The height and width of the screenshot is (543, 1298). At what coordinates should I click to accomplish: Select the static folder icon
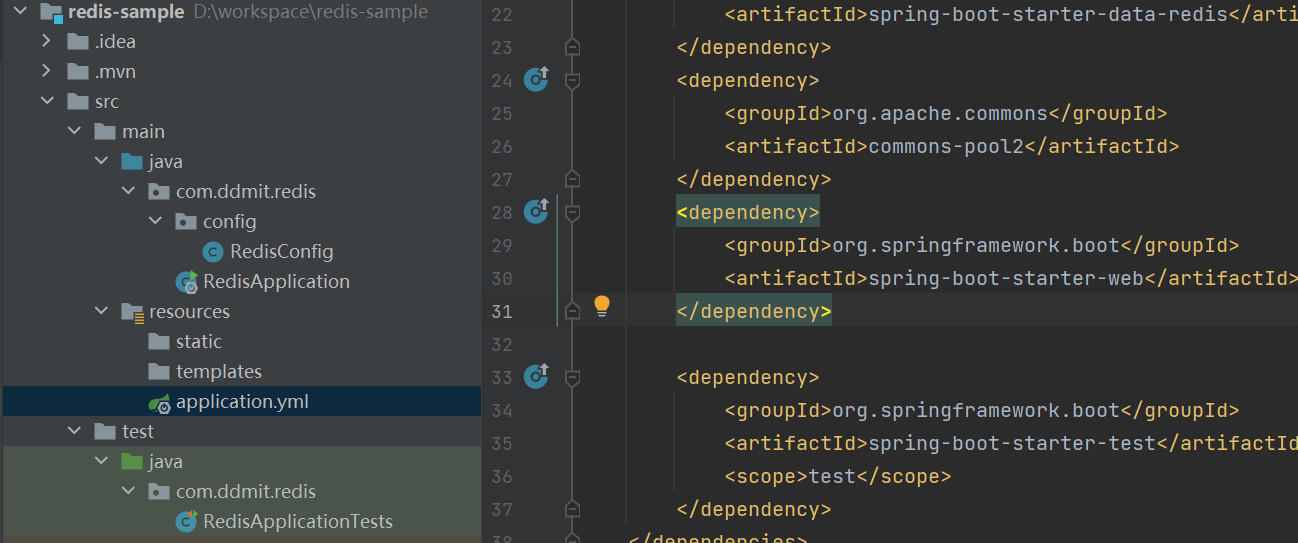click(158, 342)
